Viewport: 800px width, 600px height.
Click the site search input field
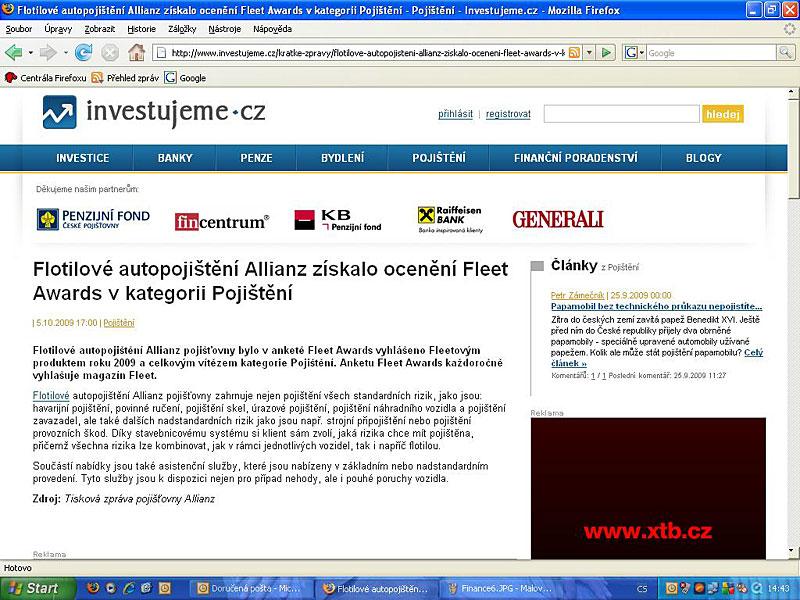(x=621, y=114)
